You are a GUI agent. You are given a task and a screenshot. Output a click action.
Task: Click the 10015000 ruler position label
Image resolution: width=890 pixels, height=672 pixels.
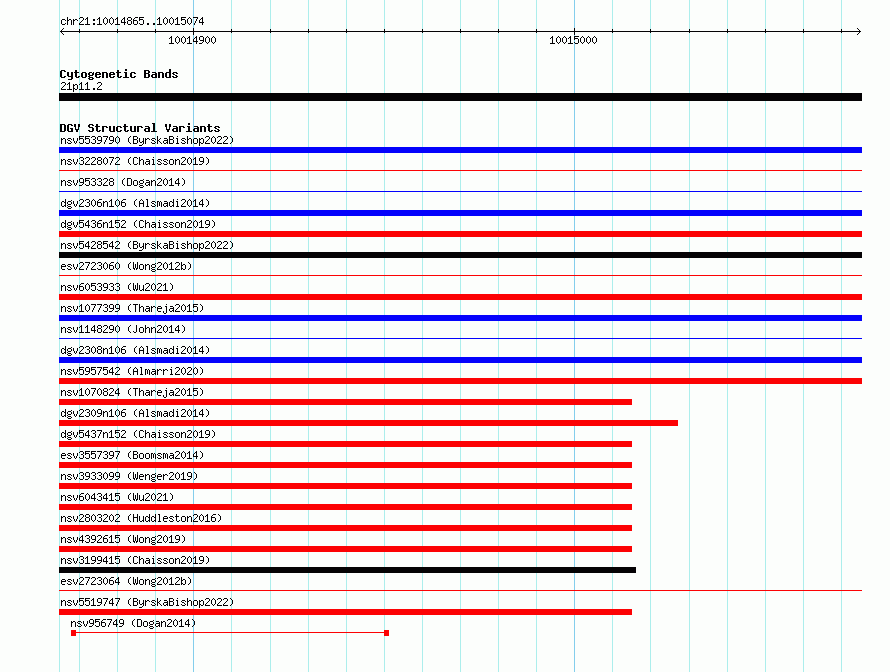click(573, 40)
